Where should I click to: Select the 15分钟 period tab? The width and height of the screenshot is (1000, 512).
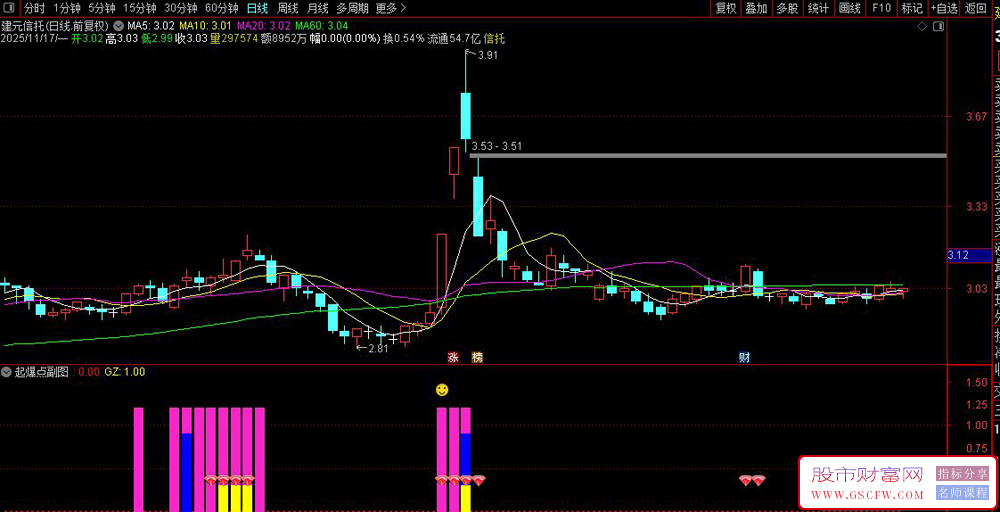click(x=140, y=8)
